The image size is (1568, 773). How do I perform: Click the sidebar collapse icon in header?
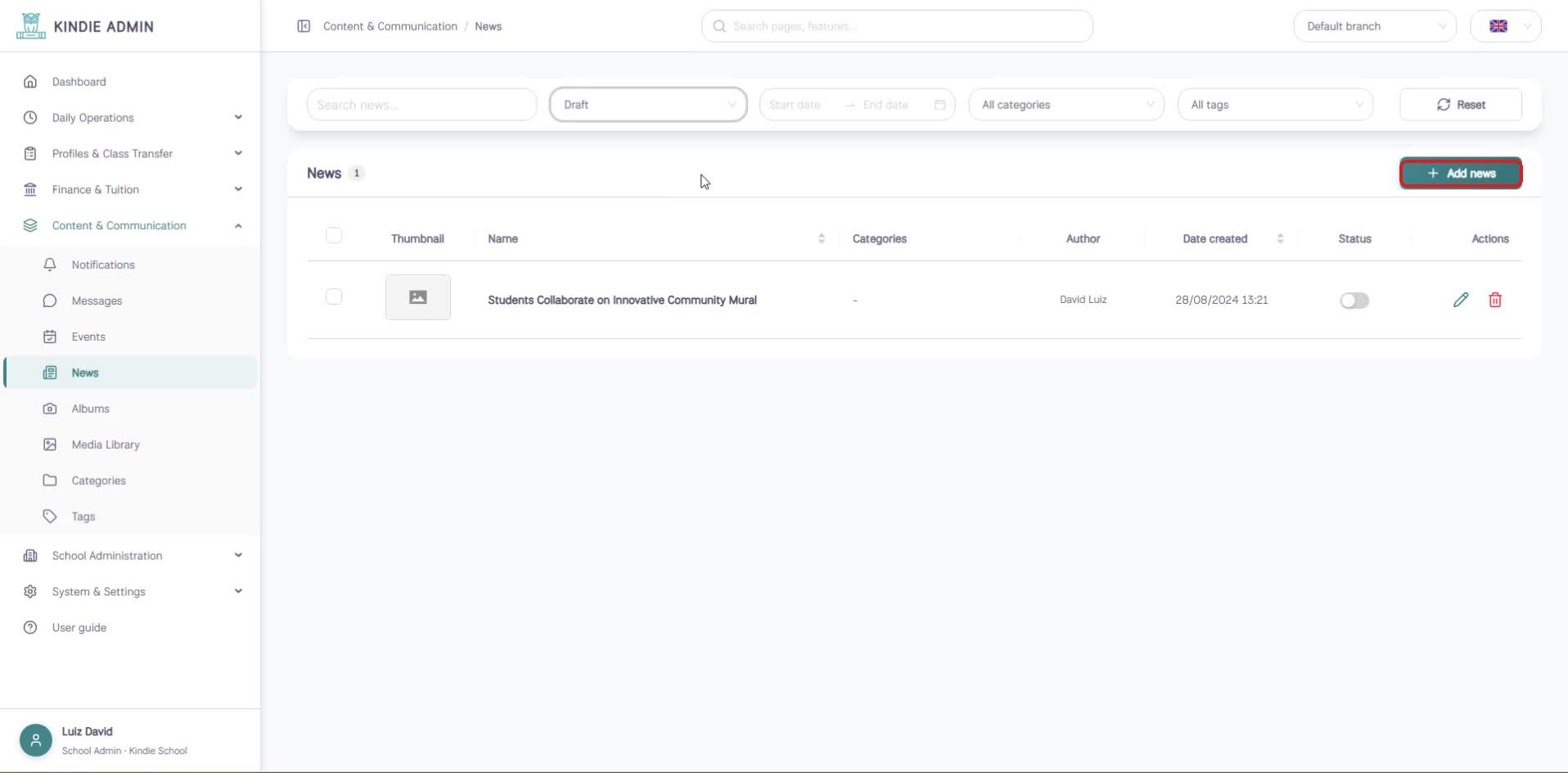[x=304, y=26]
